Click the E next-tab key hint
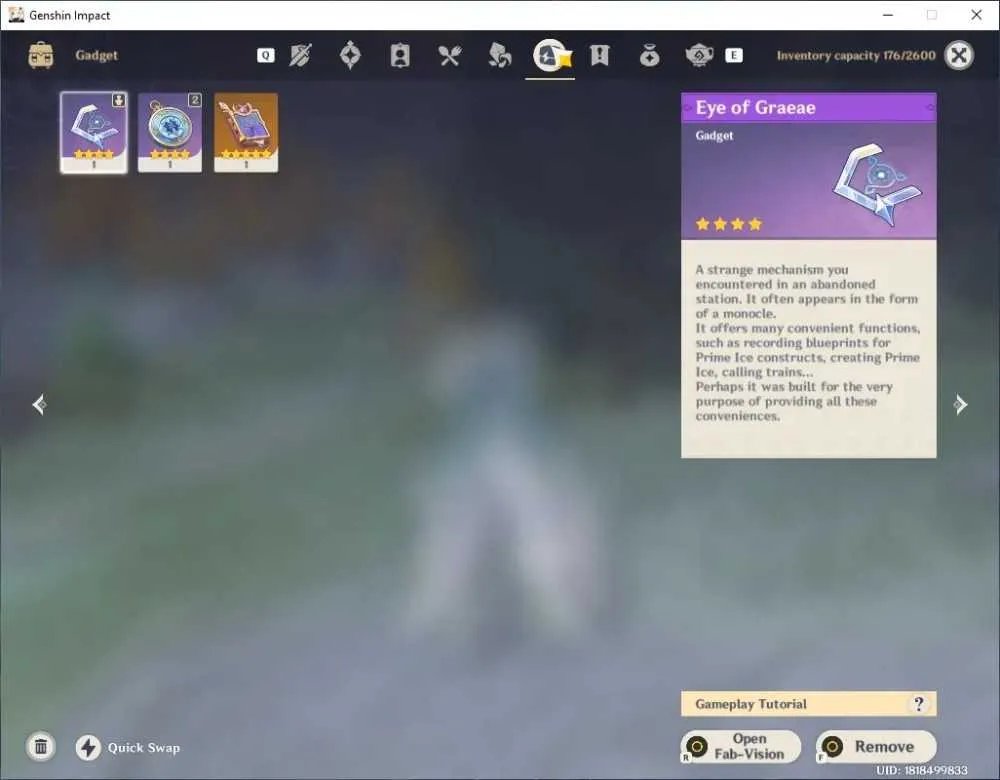1000x780 pixels. click(x=733, y=55)
